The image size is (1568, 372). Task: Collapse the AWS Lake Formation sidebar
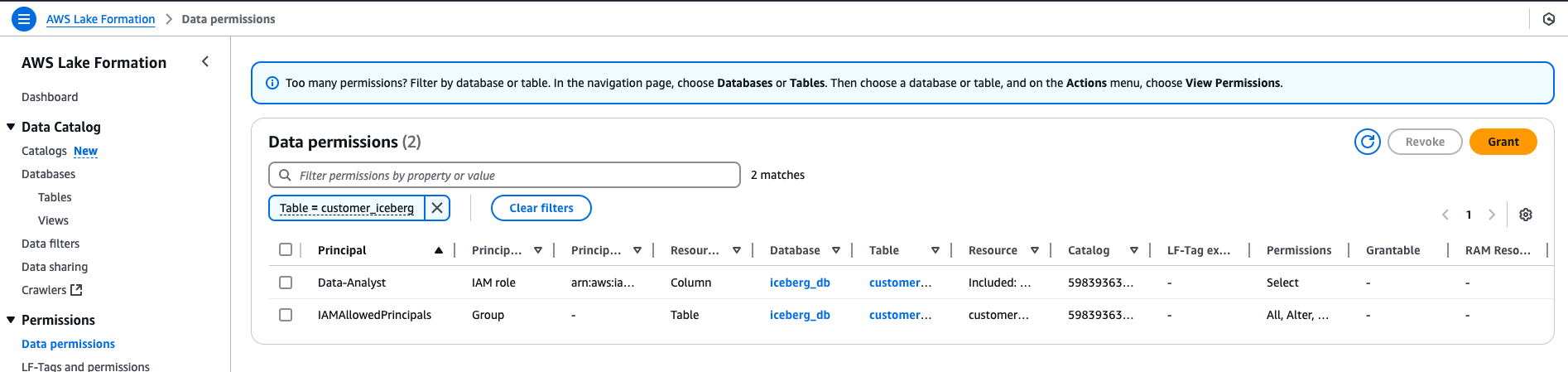205,61
